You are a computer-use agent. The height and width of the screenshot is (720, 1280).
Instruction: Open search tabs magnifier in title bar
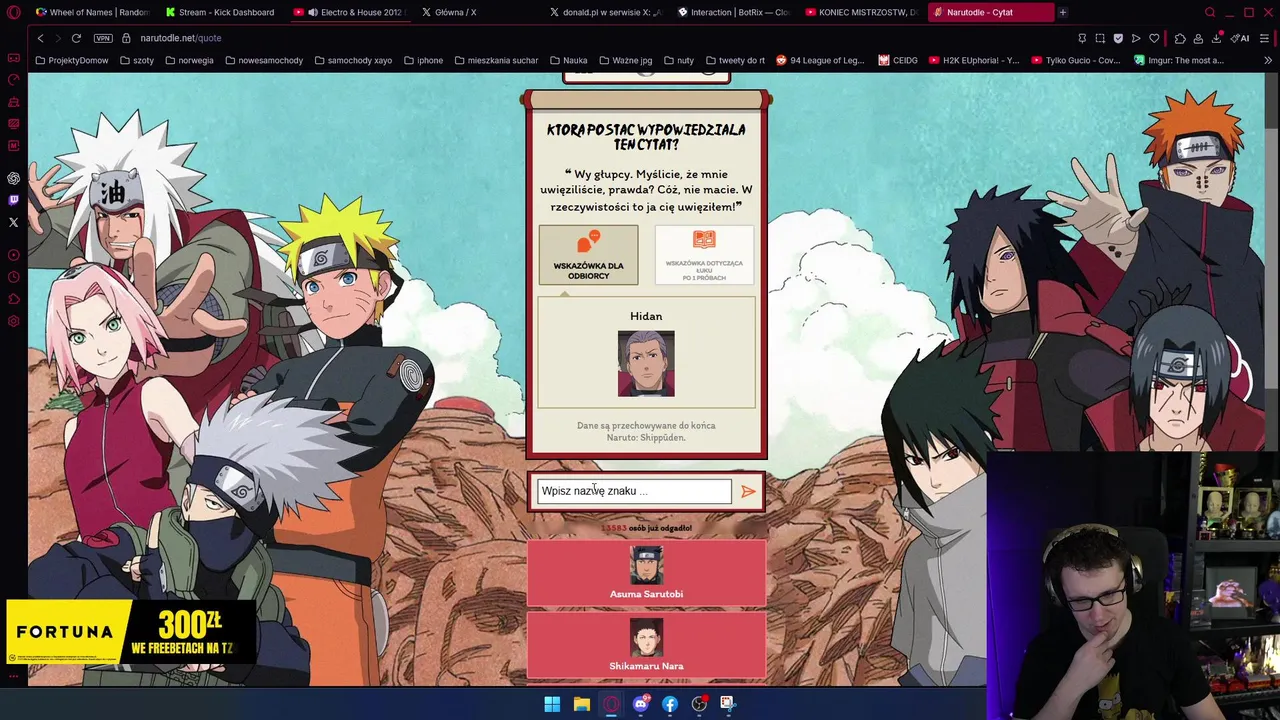point(1210,12)
